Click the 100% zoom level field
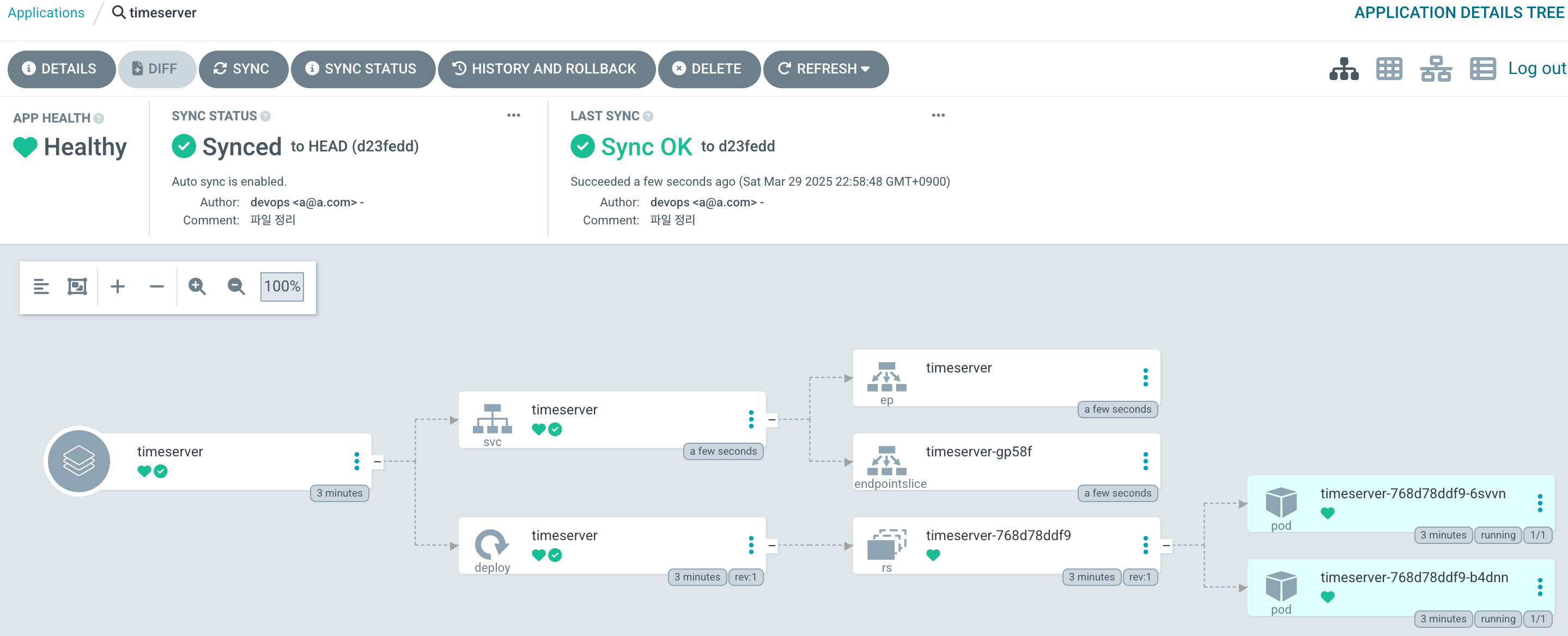 point(282,286)
